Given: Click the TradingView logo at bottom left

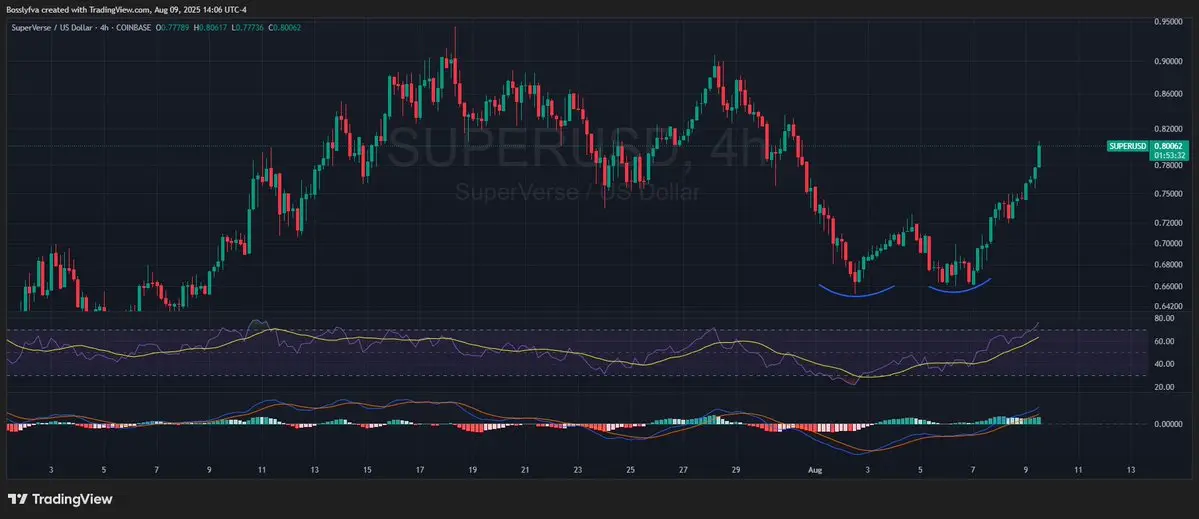Looking at the screenshot, I should (60, 499).
